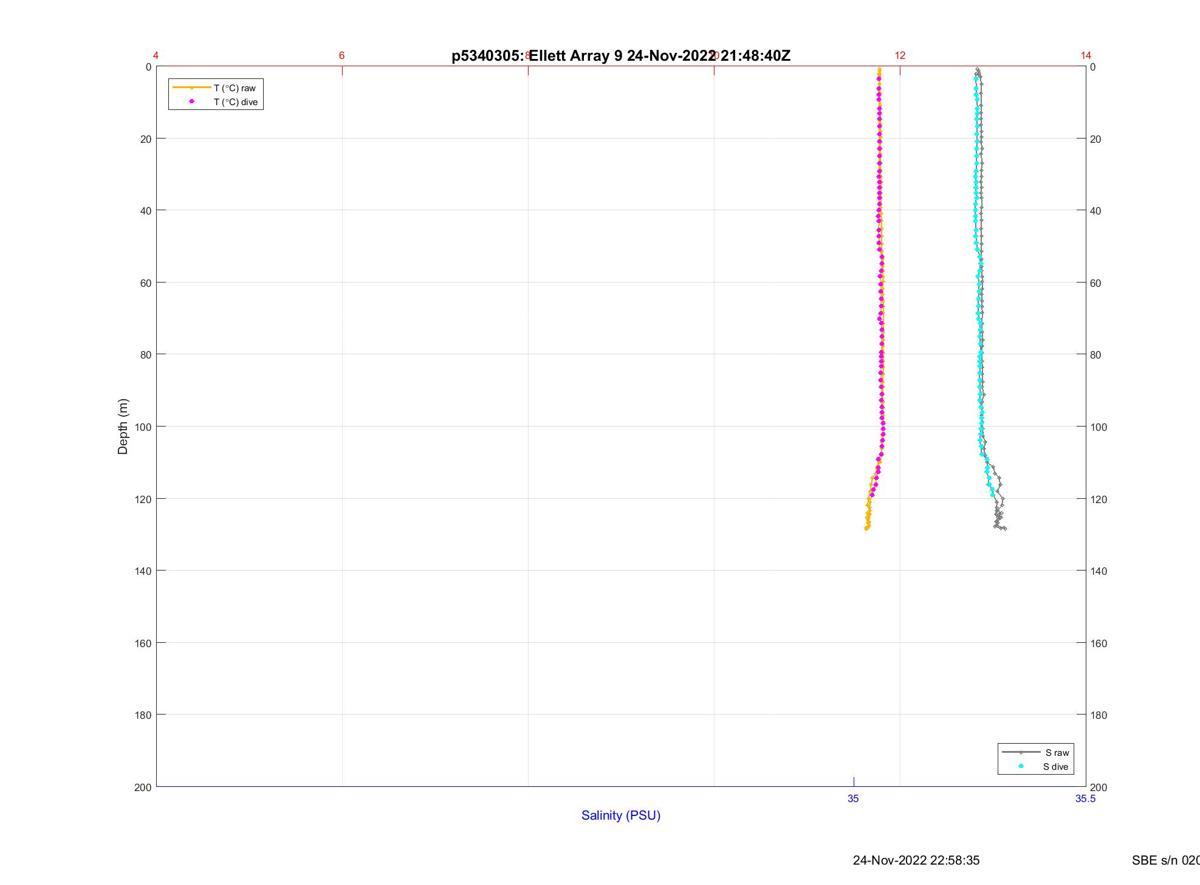Click the blue salinity tick label 35
1200x885 pixels.
point(853,799)
